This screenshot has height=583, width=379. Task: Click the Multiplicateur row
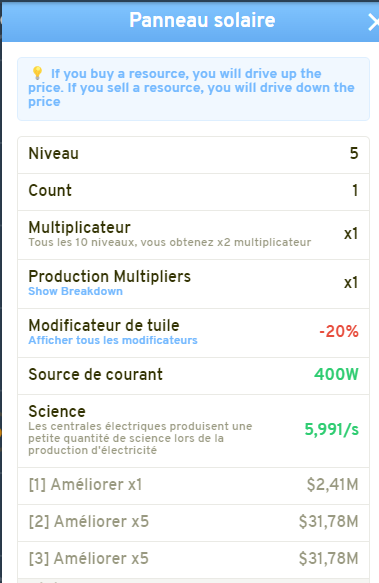click(193, 234)
